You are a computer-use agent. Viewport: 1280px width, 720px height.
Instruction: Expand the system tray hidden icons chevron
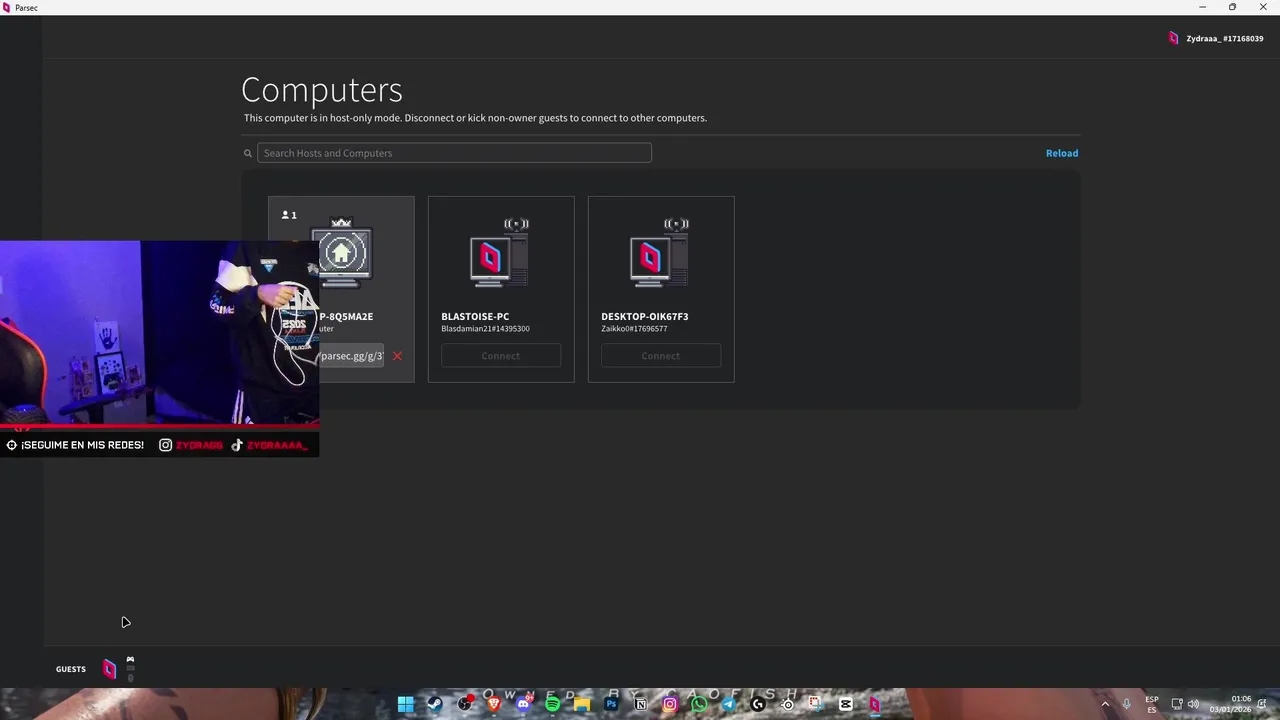(1105, 704)
